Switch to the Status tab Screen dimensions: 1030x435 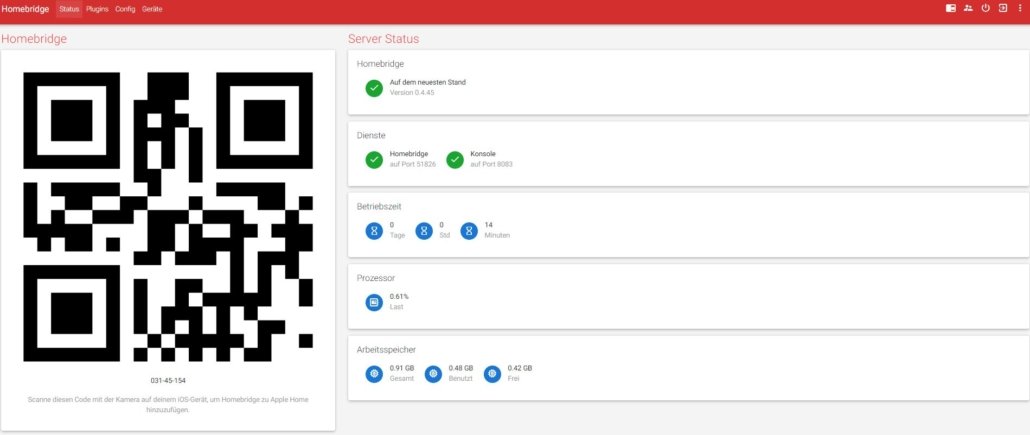pos(69,9)
